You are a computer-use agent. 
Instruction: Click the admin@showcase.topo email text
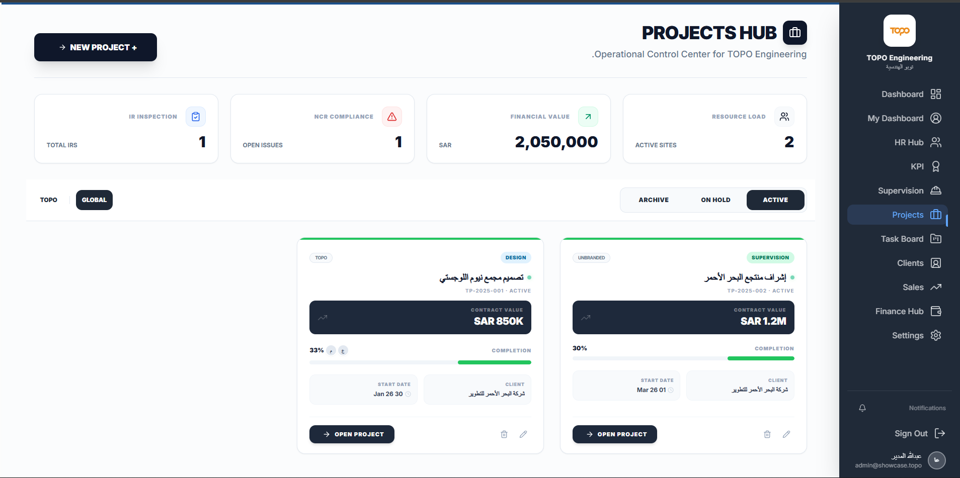click(888, 466)
